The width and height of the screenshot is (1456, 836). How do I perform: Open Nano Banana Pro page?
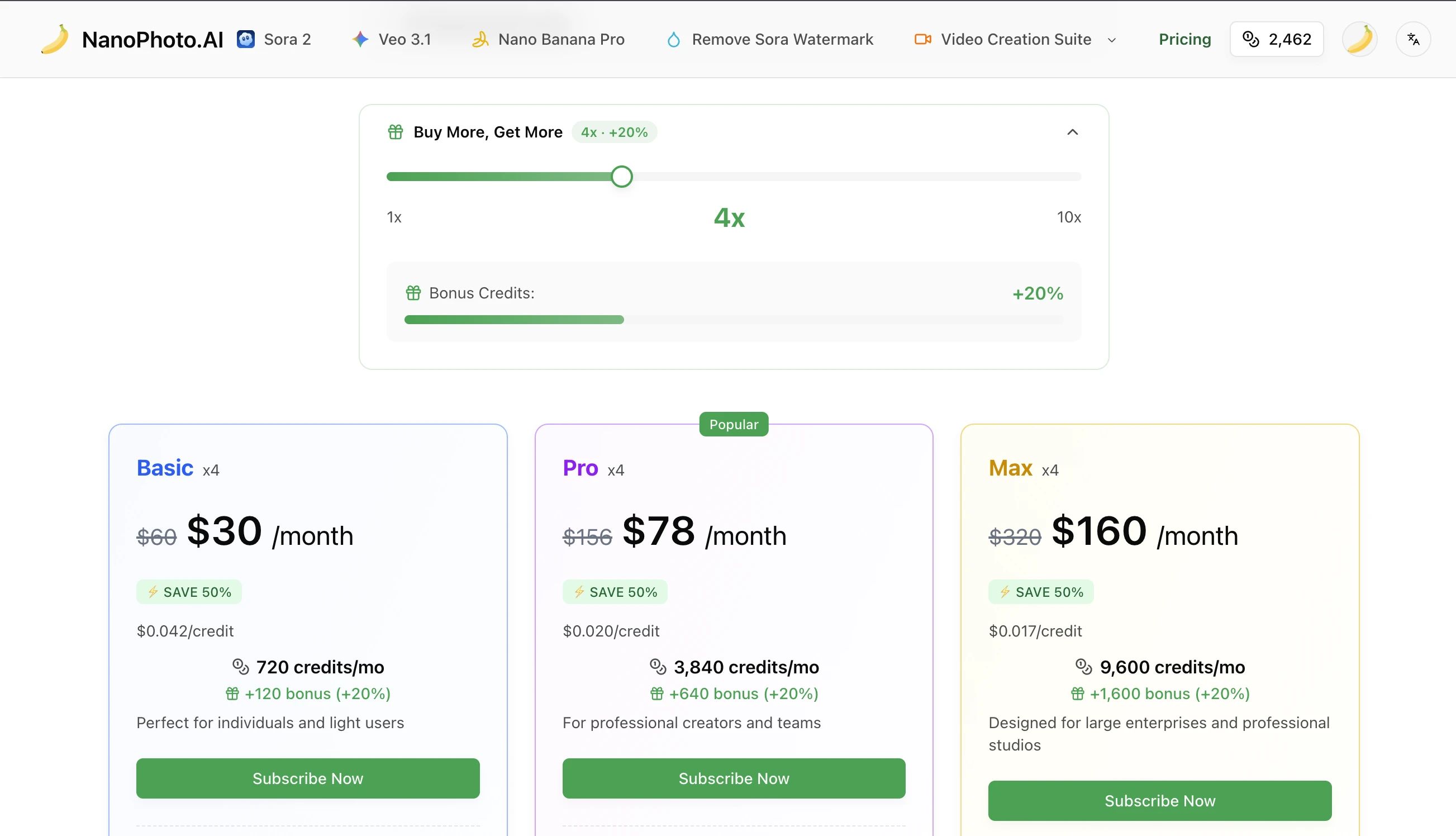pos(561,39)
